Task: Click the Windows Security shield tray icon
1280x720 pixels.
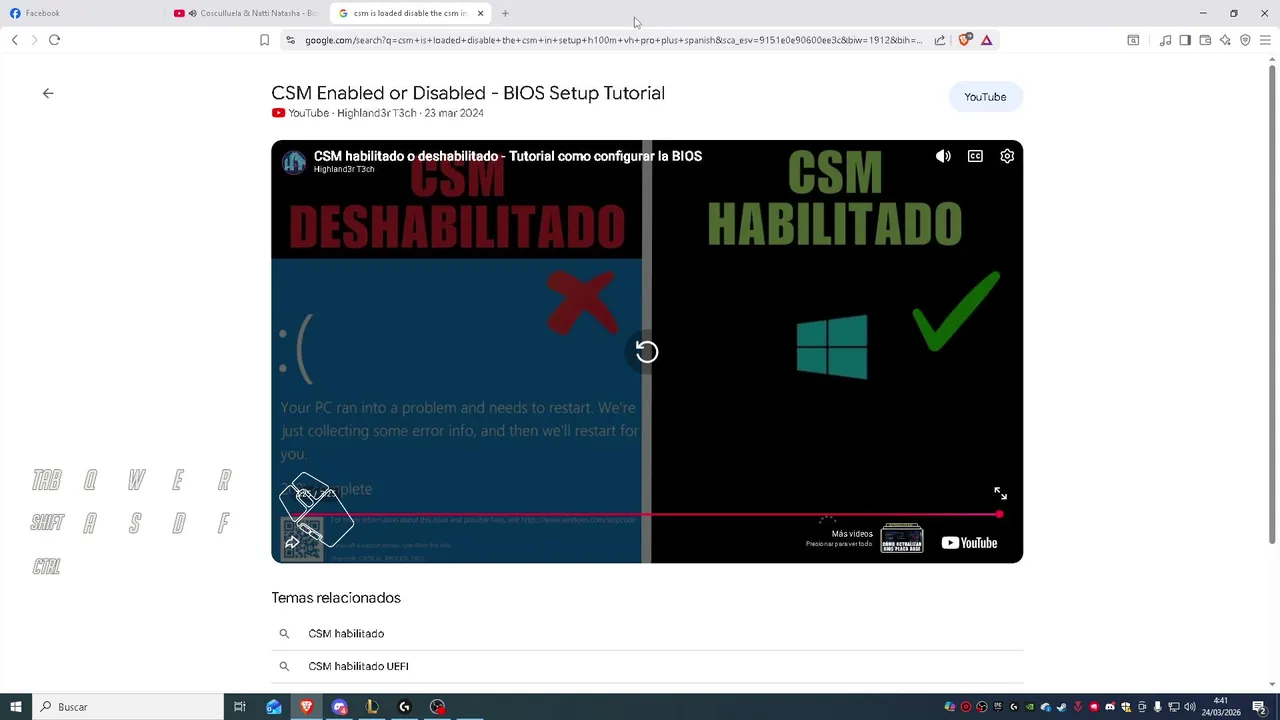Action: tap(1126, 707)
